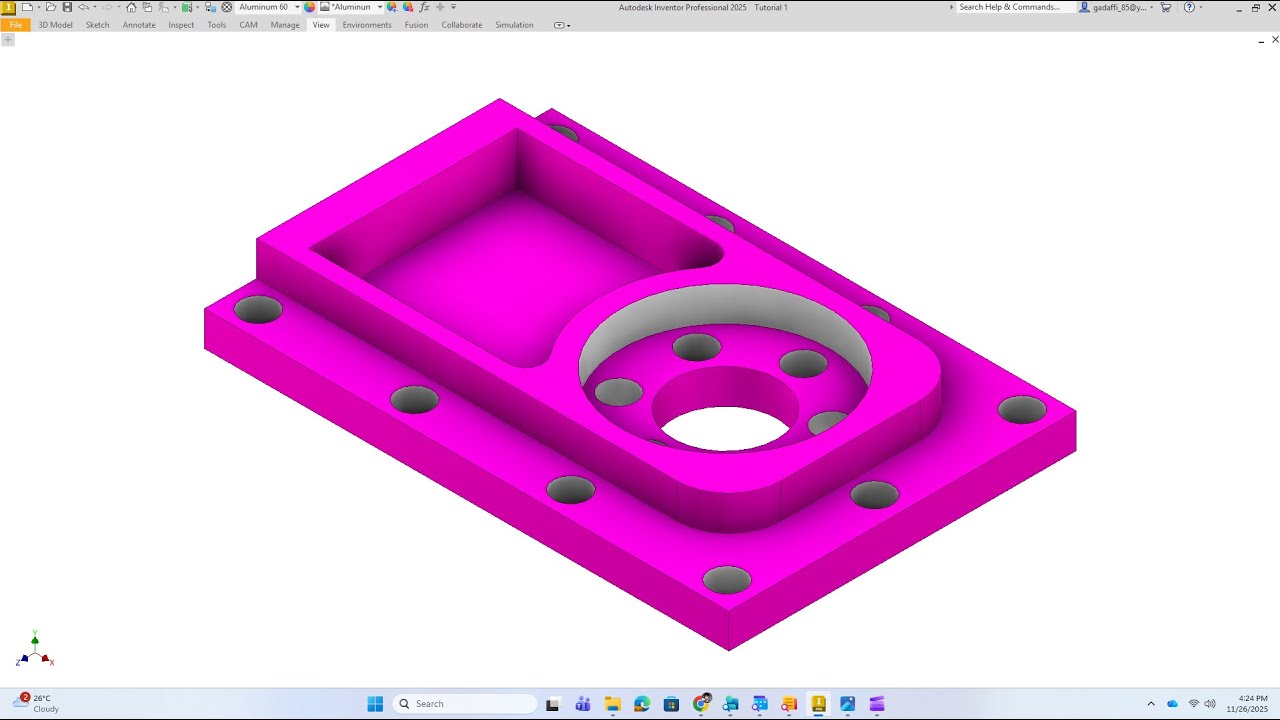Open the Manage tab
1280x720 pixels.
[285, 25]
